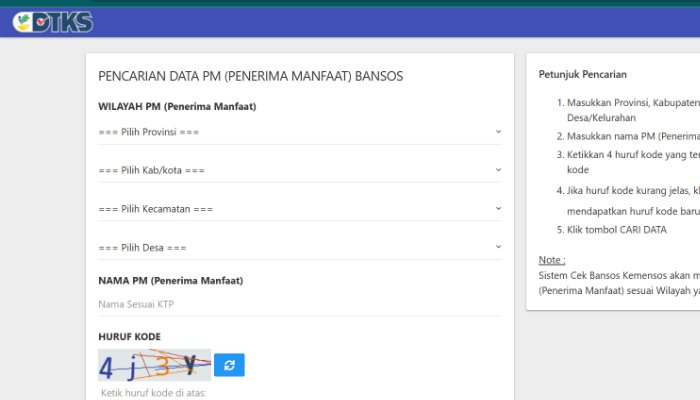Click the NAMA PM (Penerima Manfaat) label

pos(171,281)
